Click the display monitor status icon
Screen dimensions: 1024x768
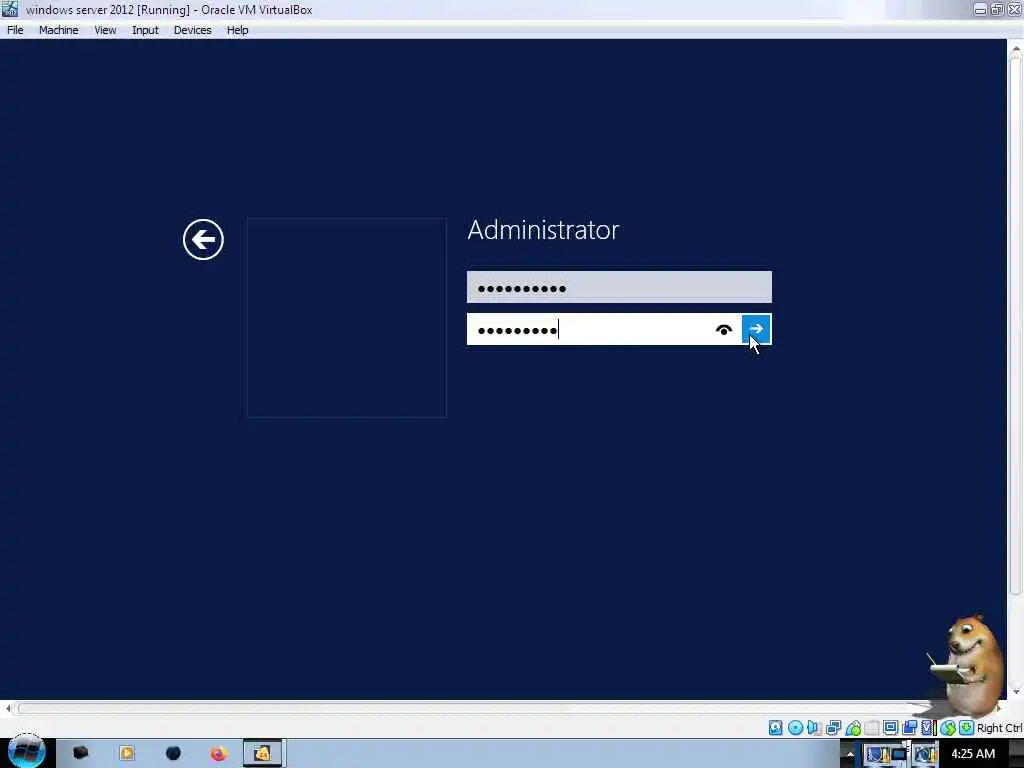890,728
